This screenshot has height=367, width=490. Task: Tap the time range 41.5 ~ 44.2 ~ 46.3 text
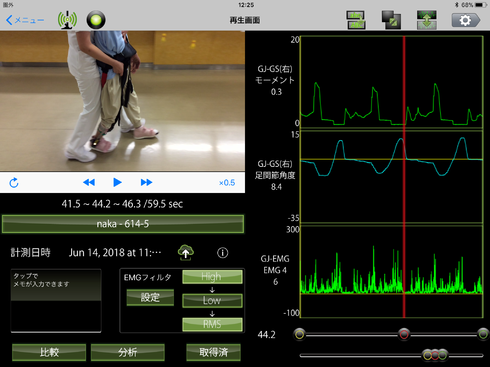point(122,204)
